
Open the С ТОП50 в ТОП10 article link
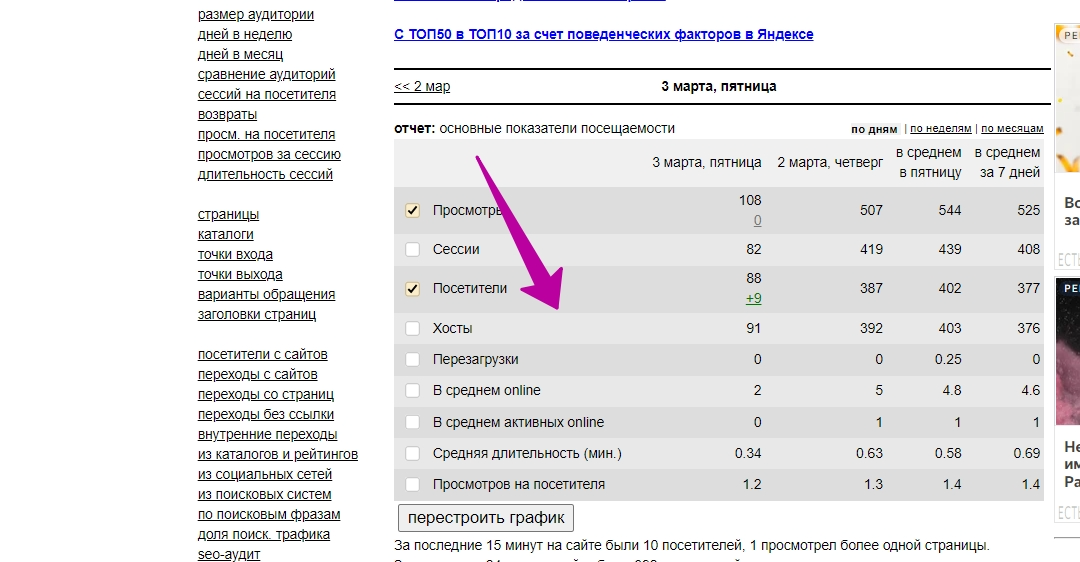click(603, 34)
